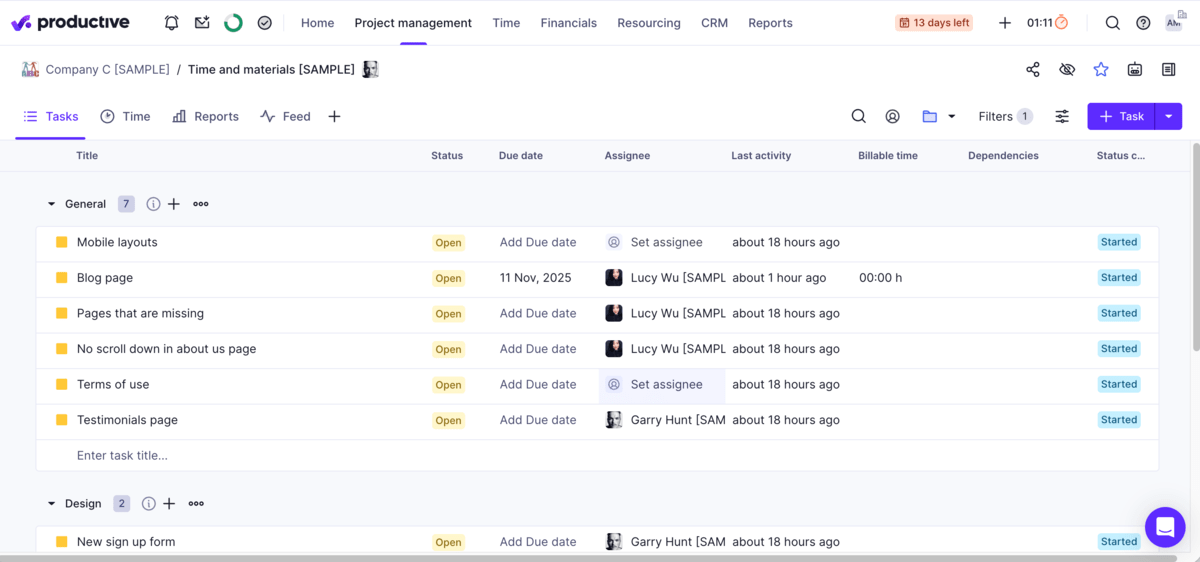Toggle the crossed-eye visibility icon
The image size is (1200, 562).
1067,69
